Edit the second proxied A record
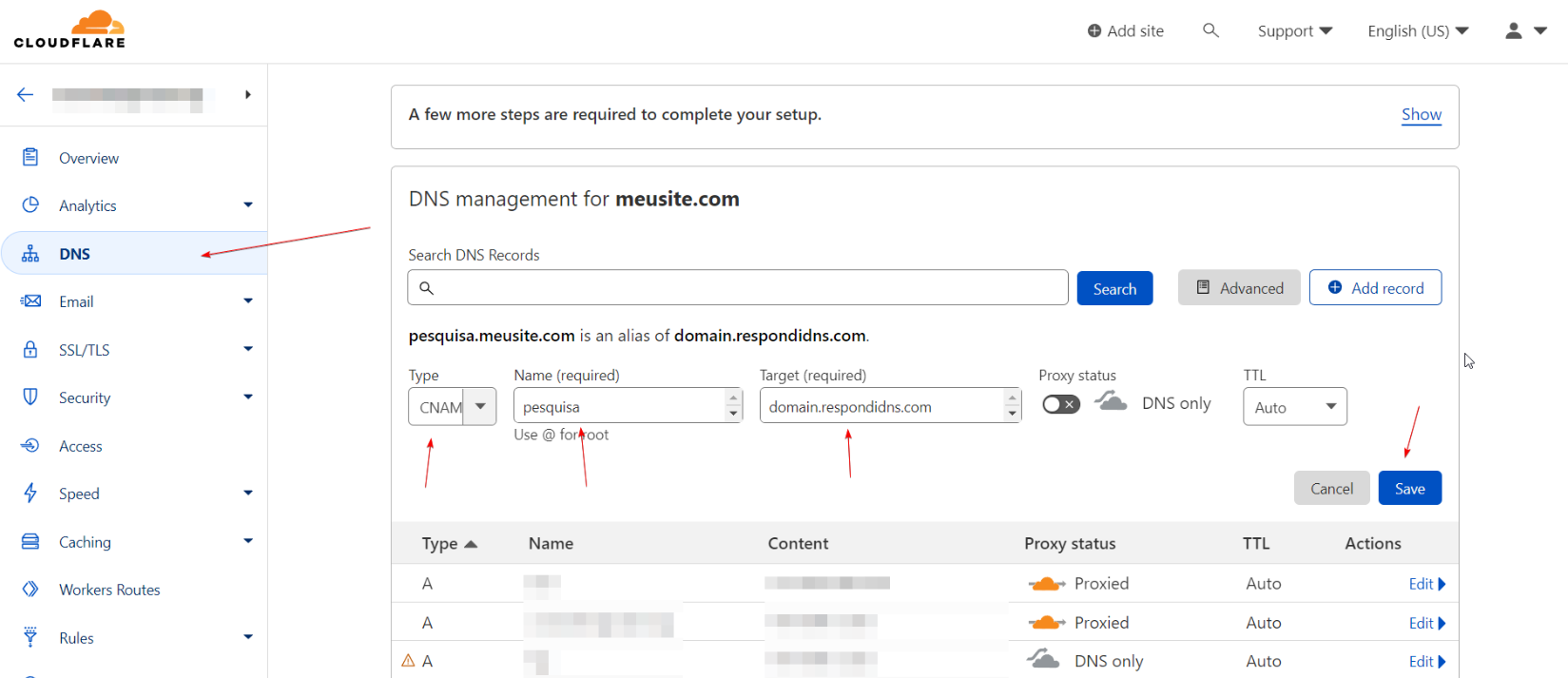 [1426, 623]
